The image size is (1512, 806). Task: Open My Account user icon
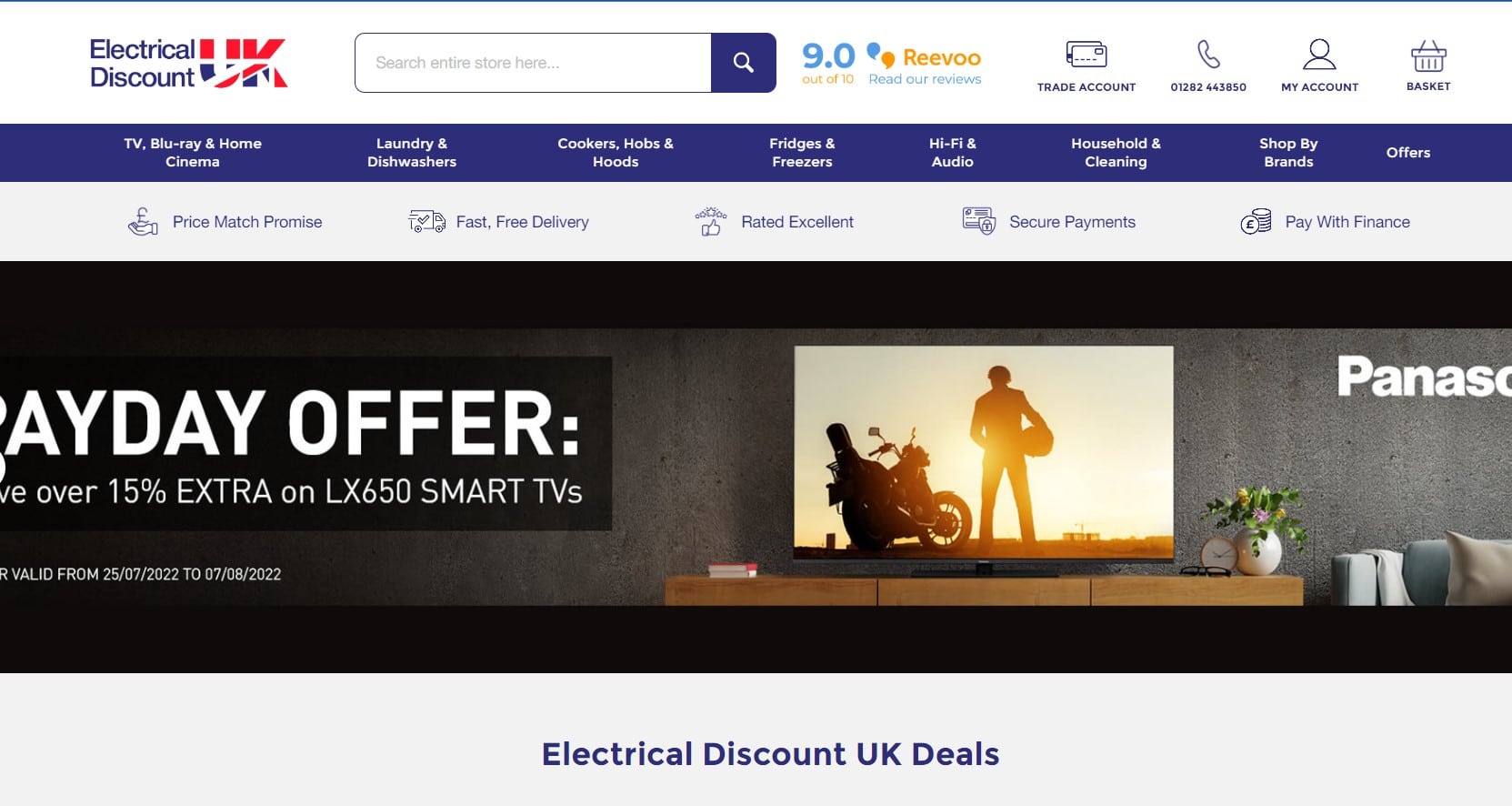(x=1319, y=55)
